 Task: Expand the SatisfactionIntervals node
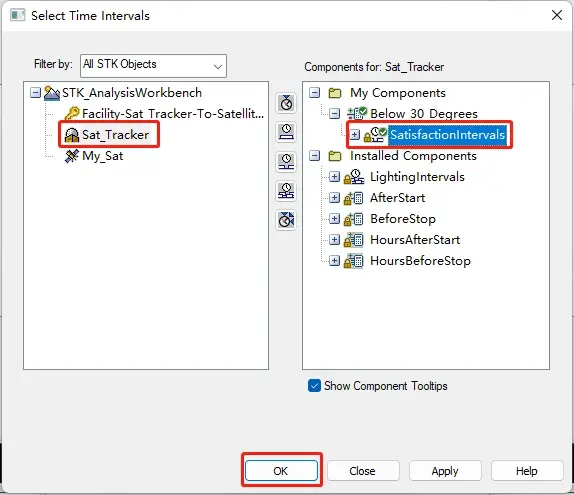tap(354, 135)
